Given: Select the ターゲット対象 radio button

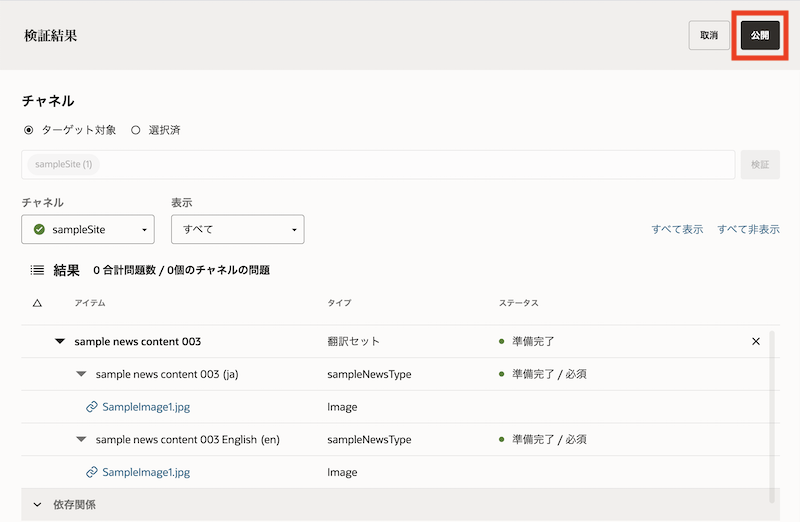Looking at the screenshot, I should [28, 130].
